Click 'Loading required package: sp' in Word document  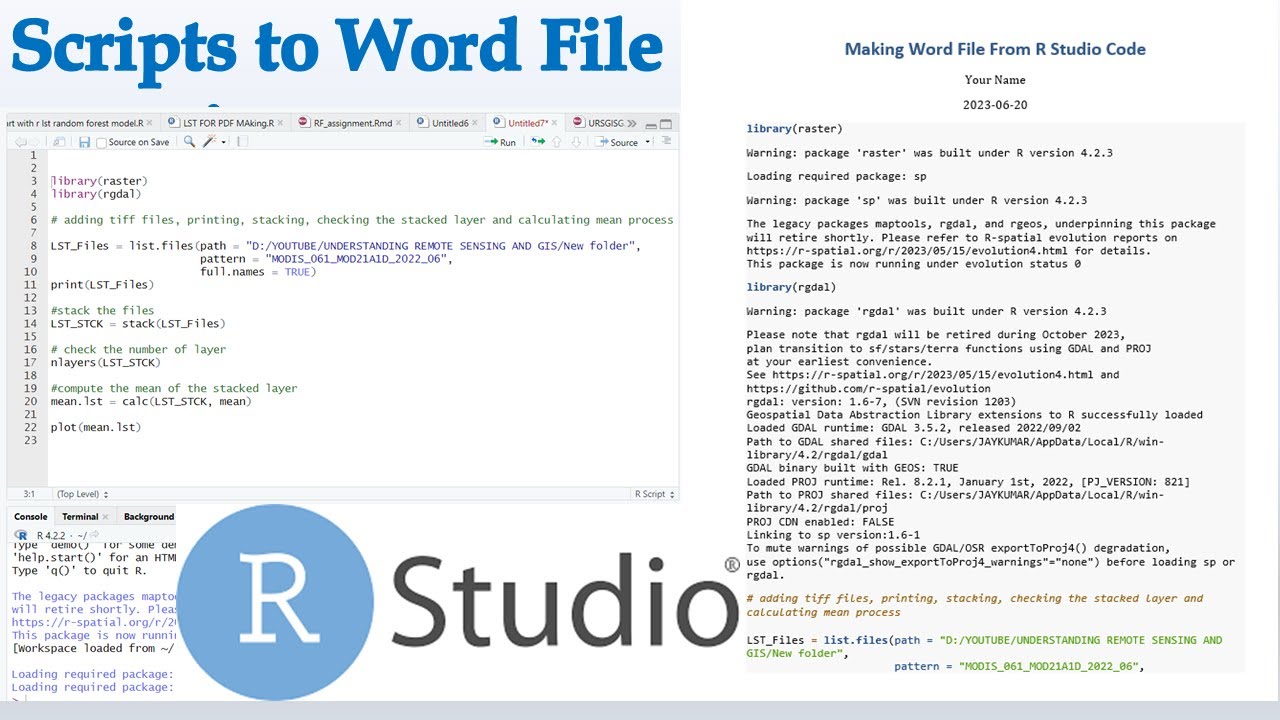(x=836, y=176)
